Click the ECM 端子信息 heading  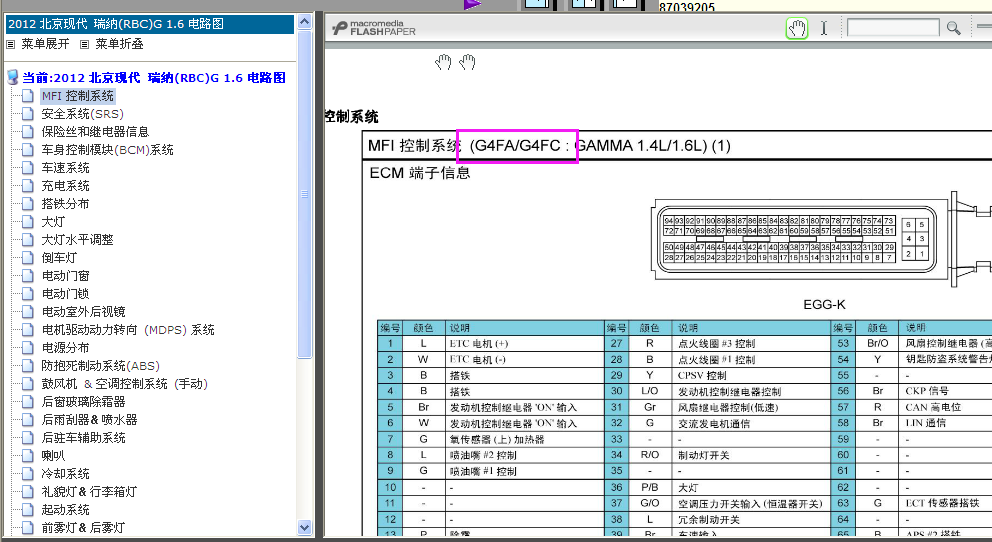click(420, 173)
